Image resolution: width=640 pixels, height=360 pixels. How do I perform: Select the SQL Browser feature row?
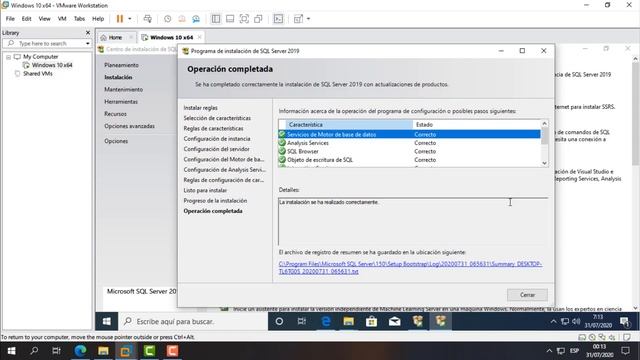(409, 151)
